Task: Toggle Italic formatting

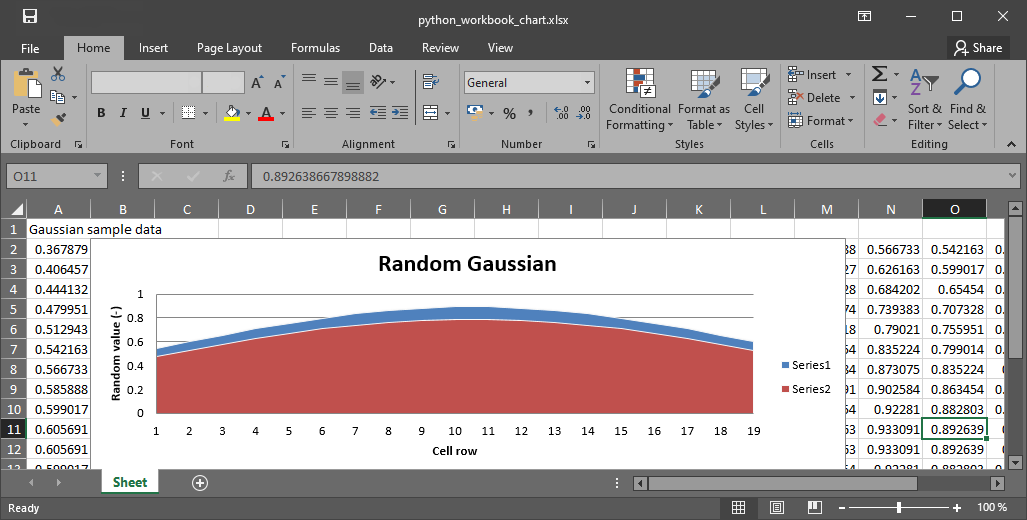Action: click(122, 113)
